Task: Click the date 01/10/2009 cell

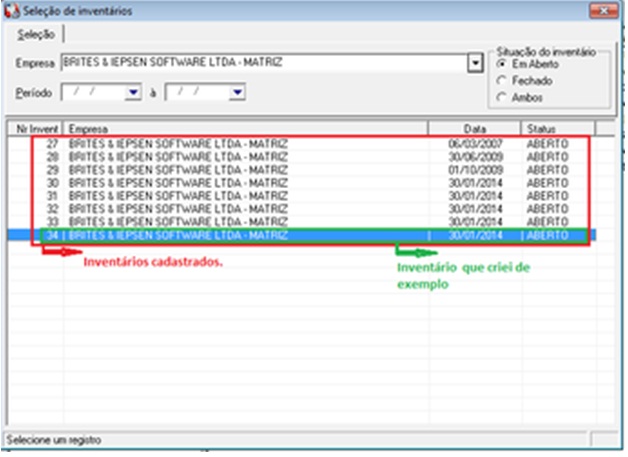Action: (x=475, y=170)
